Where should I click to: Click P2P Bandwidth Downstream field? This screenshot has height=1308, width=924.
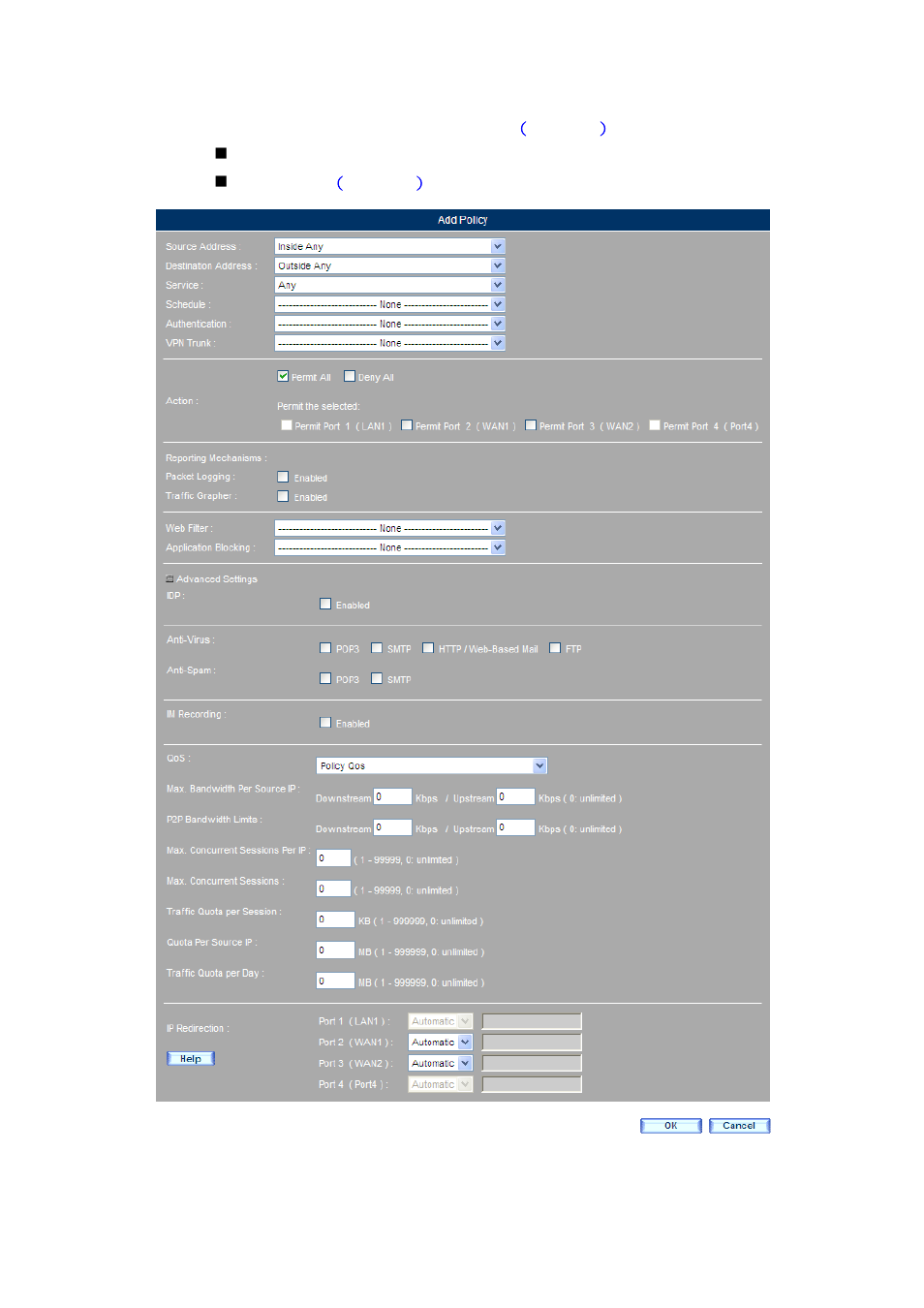coord(392,827)
